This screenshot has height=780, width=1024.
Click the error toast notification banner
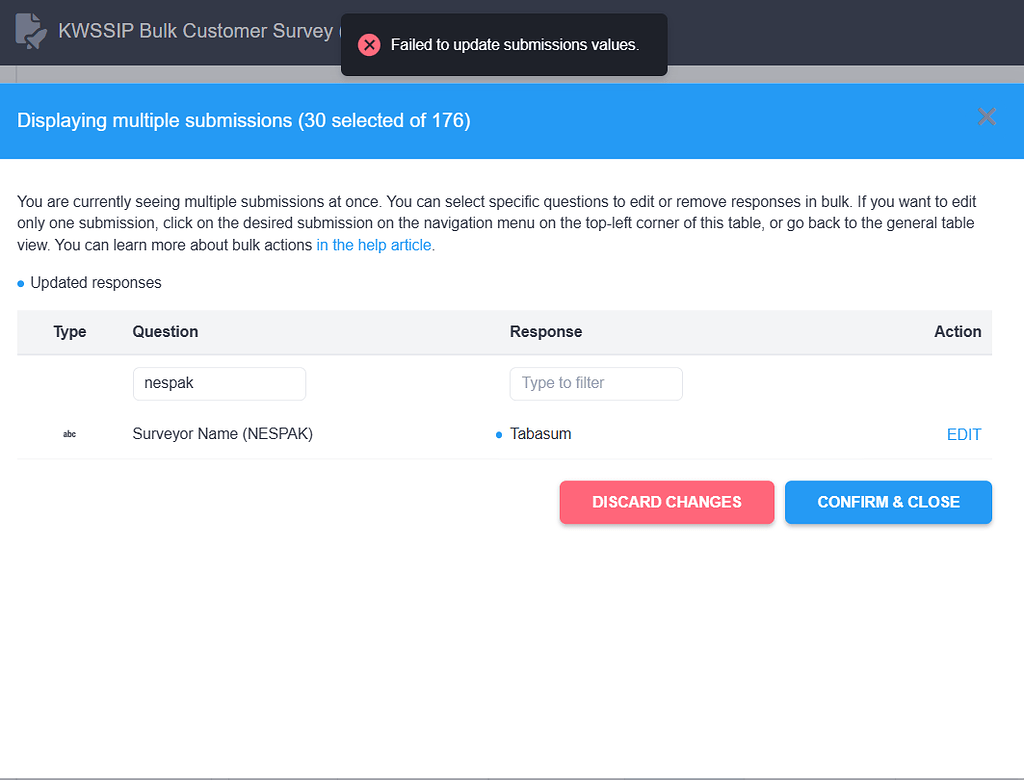(x=504, y=44)
